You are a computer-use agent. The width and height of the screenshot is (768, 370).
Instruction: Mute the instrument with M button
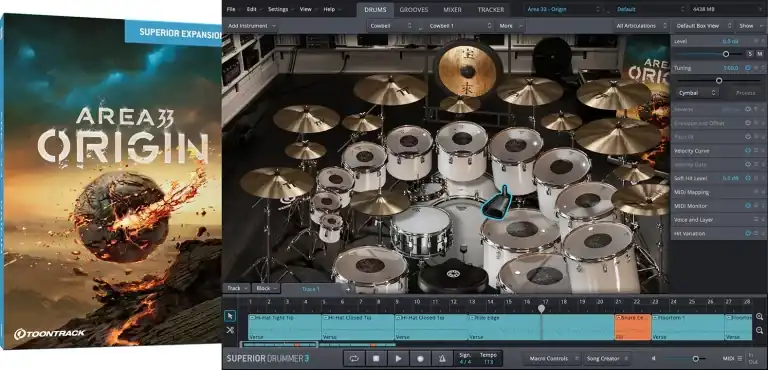pos(760,54)
